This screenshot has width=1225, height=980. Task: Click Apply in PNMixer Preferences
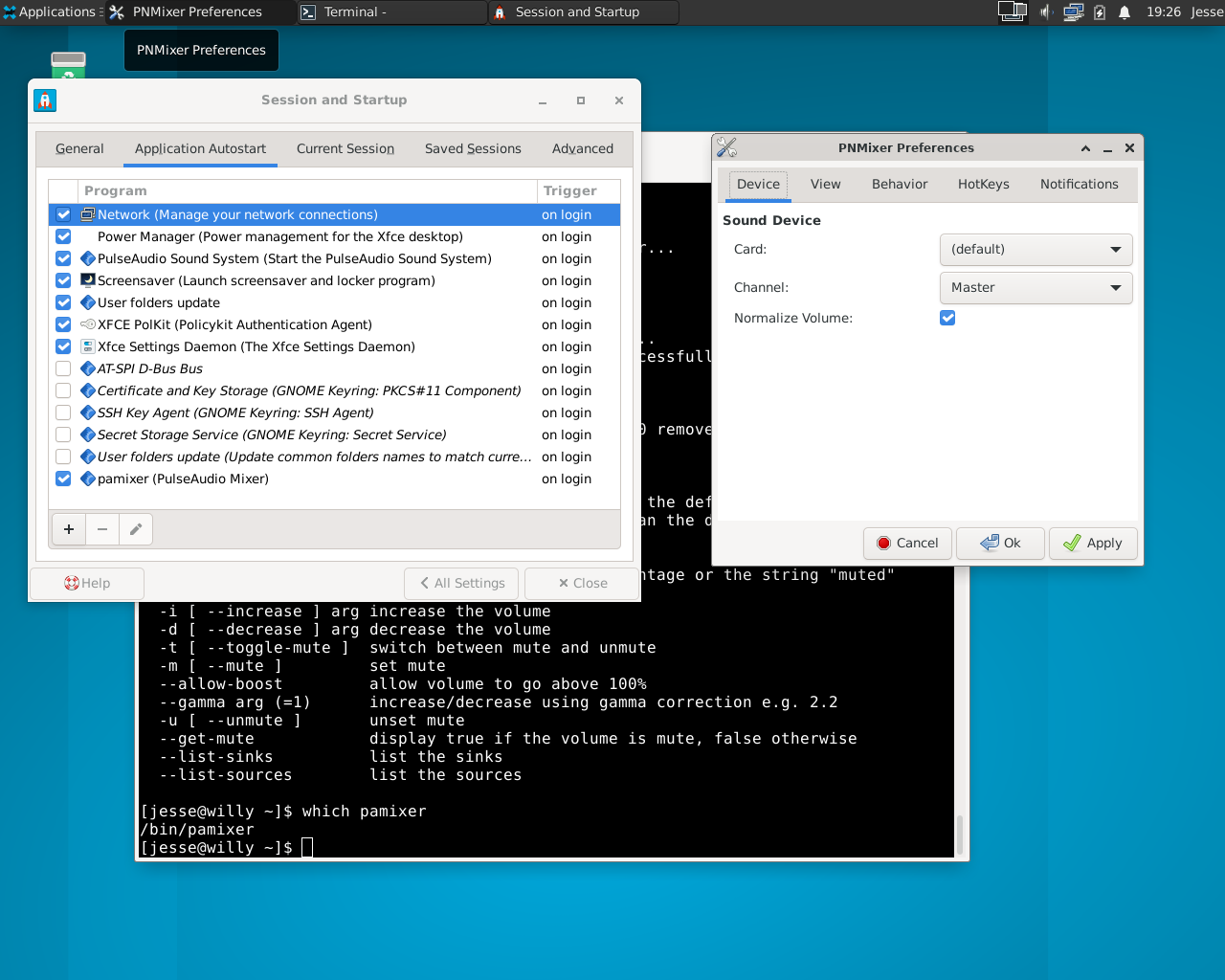[1093, 543]
